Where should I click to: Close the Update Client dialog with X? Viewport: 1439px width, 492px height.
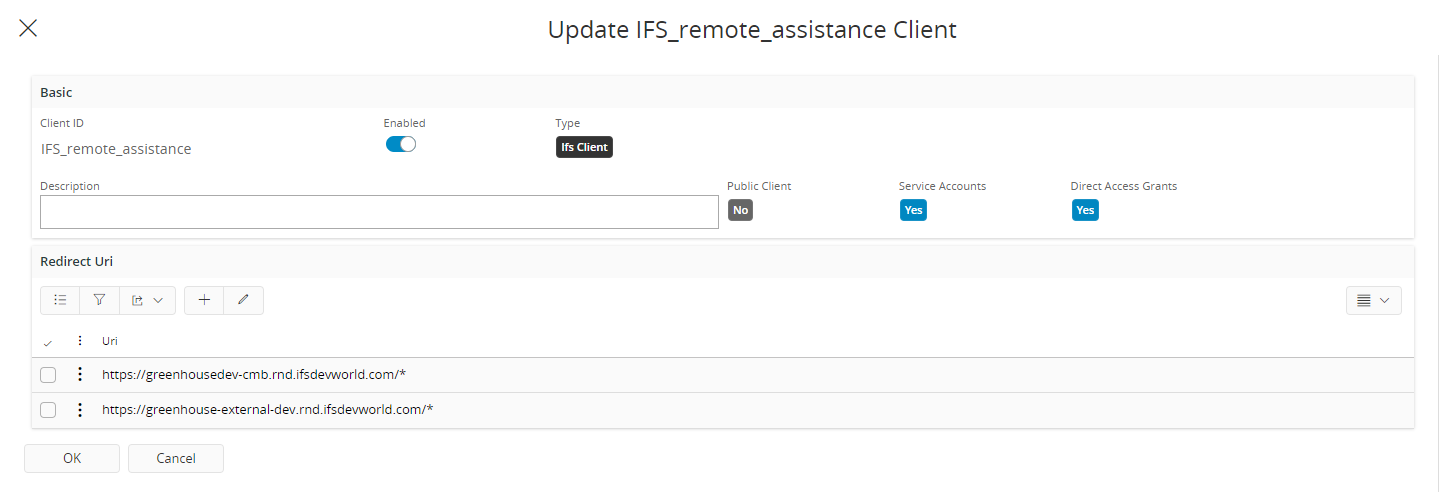[28, 28]
